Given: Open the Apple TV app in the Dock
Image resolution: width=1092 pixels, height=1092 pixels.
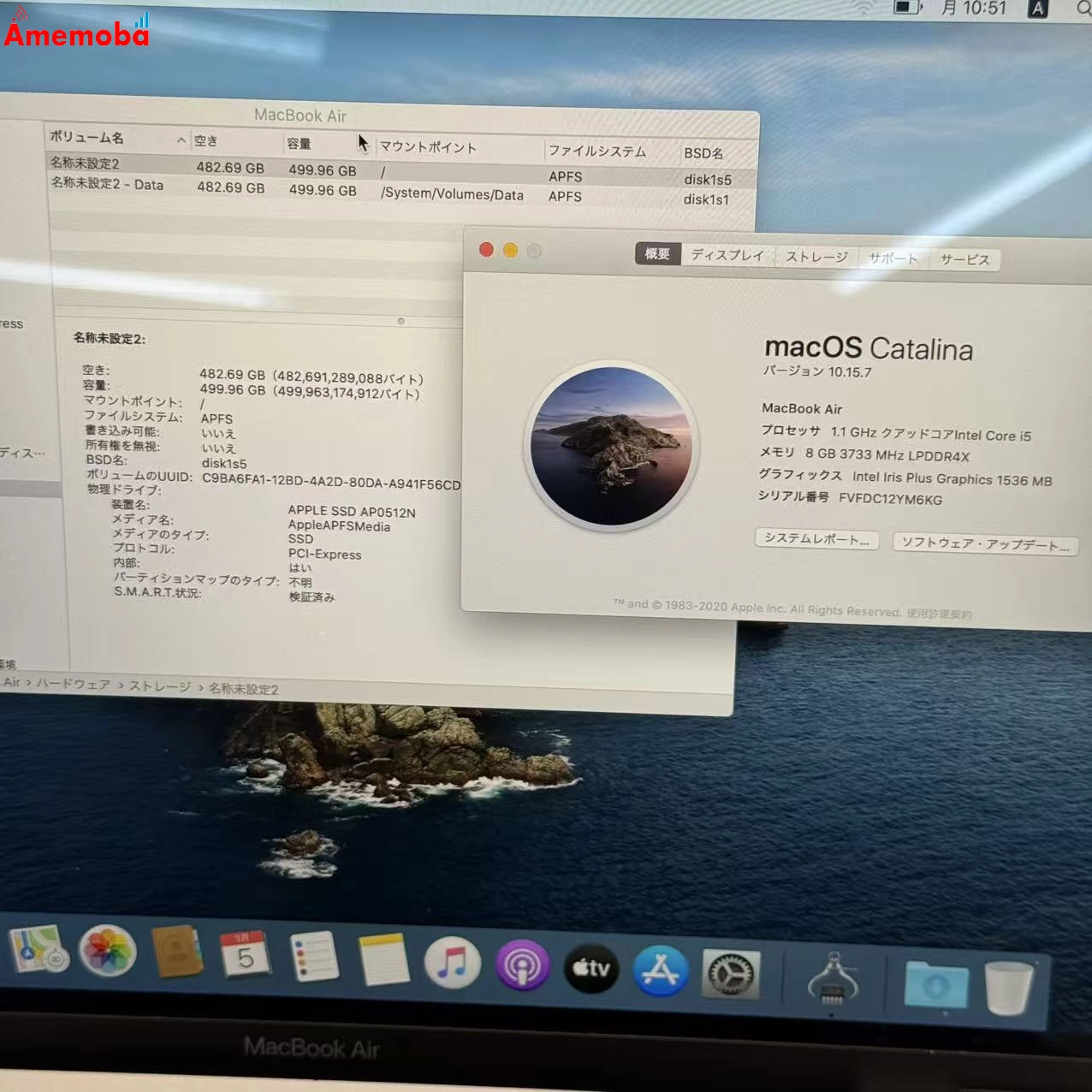Looking at the screenshot, I should pos(591,969).
